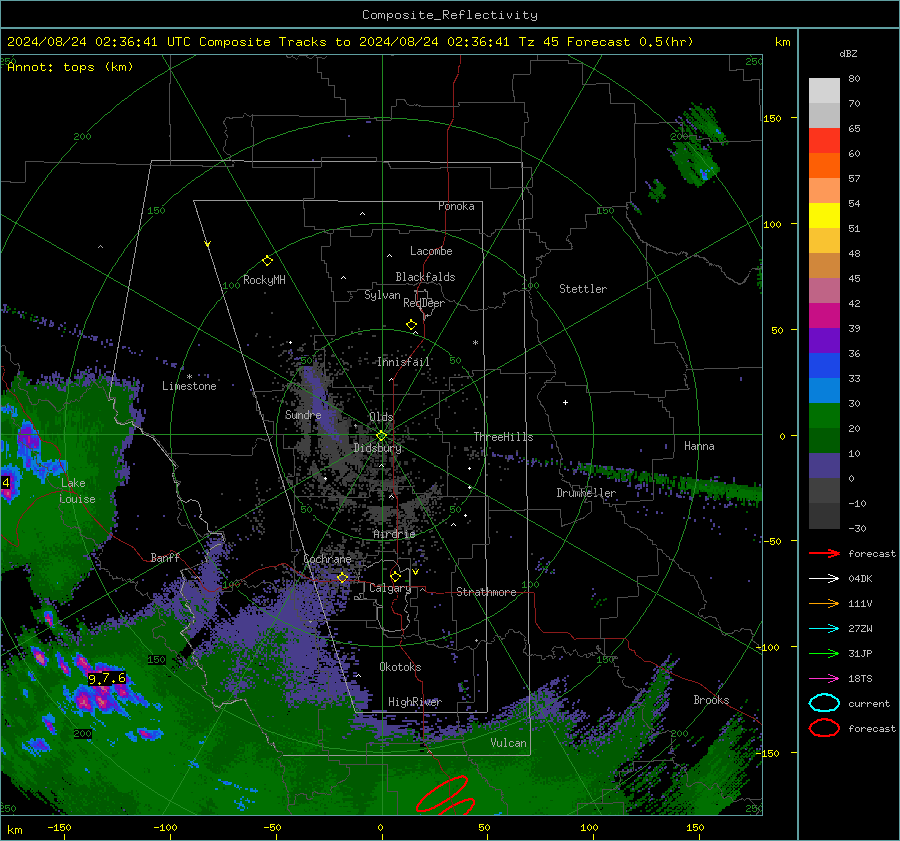Viewport: 900px width, 841px height.
Task: Click the Drumheller city label
Action: 586,493
